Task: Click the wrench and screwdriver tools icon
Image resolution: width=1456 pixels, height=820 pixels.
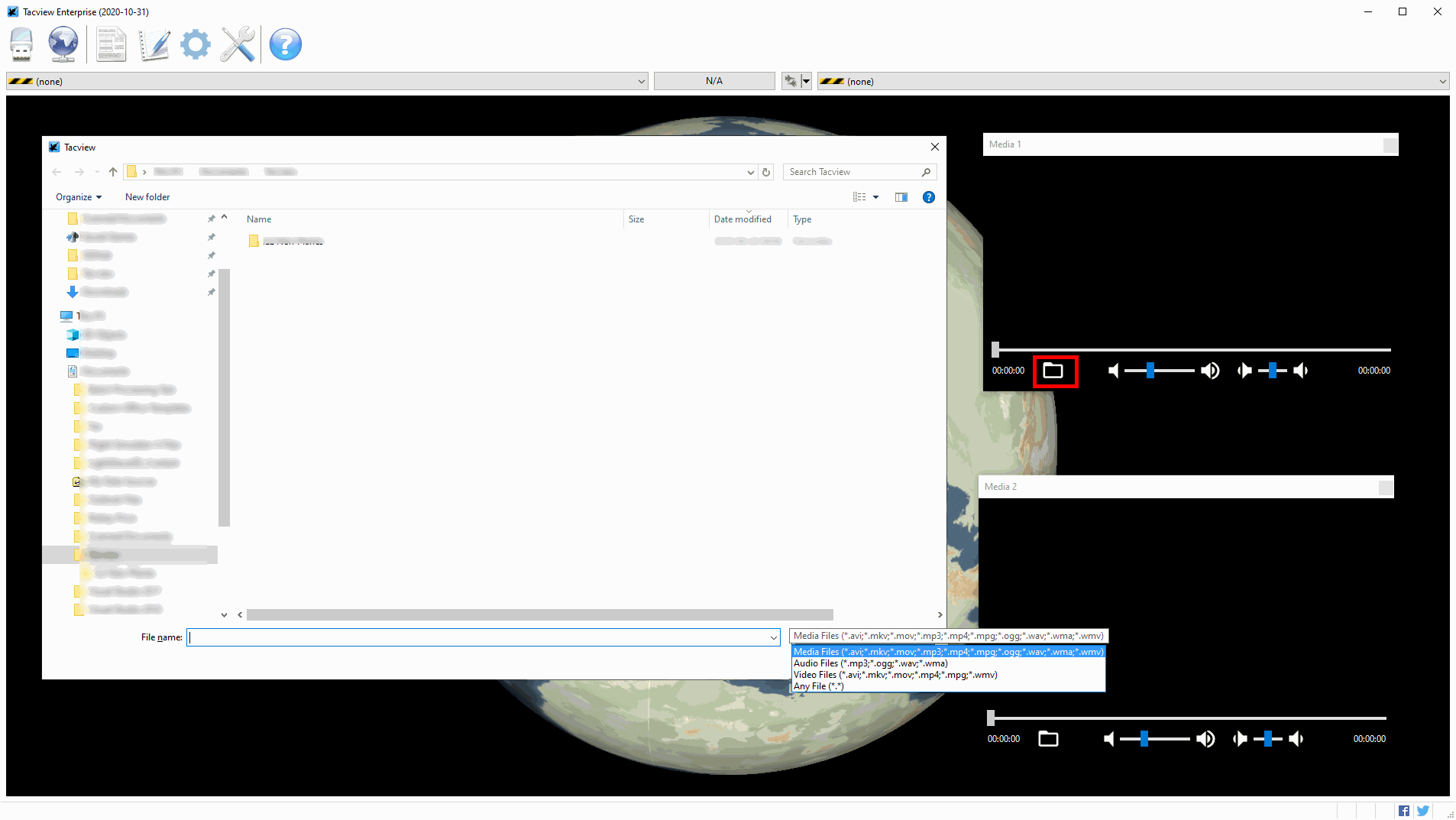Action: click(238, 44)
